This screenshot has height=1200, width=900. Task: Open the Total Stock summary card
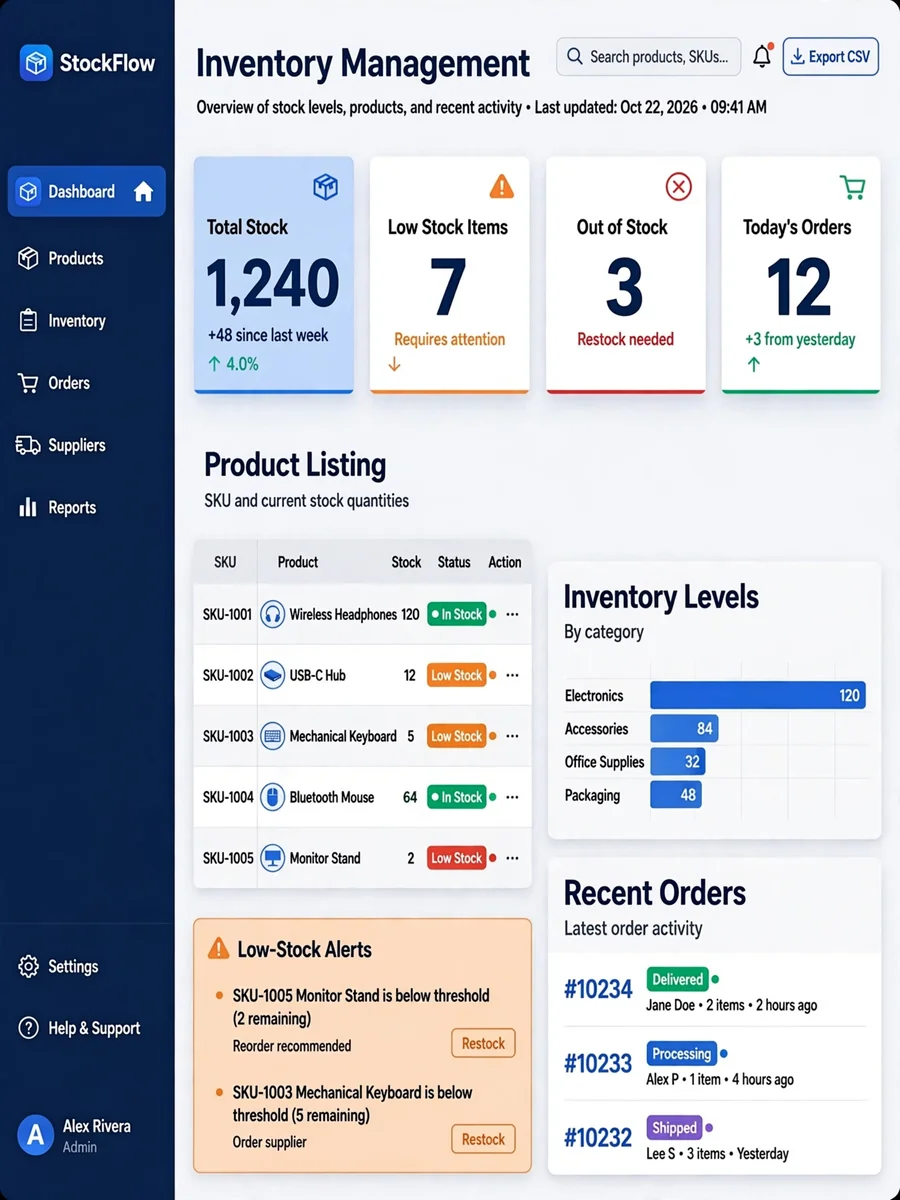pos(274,275)
